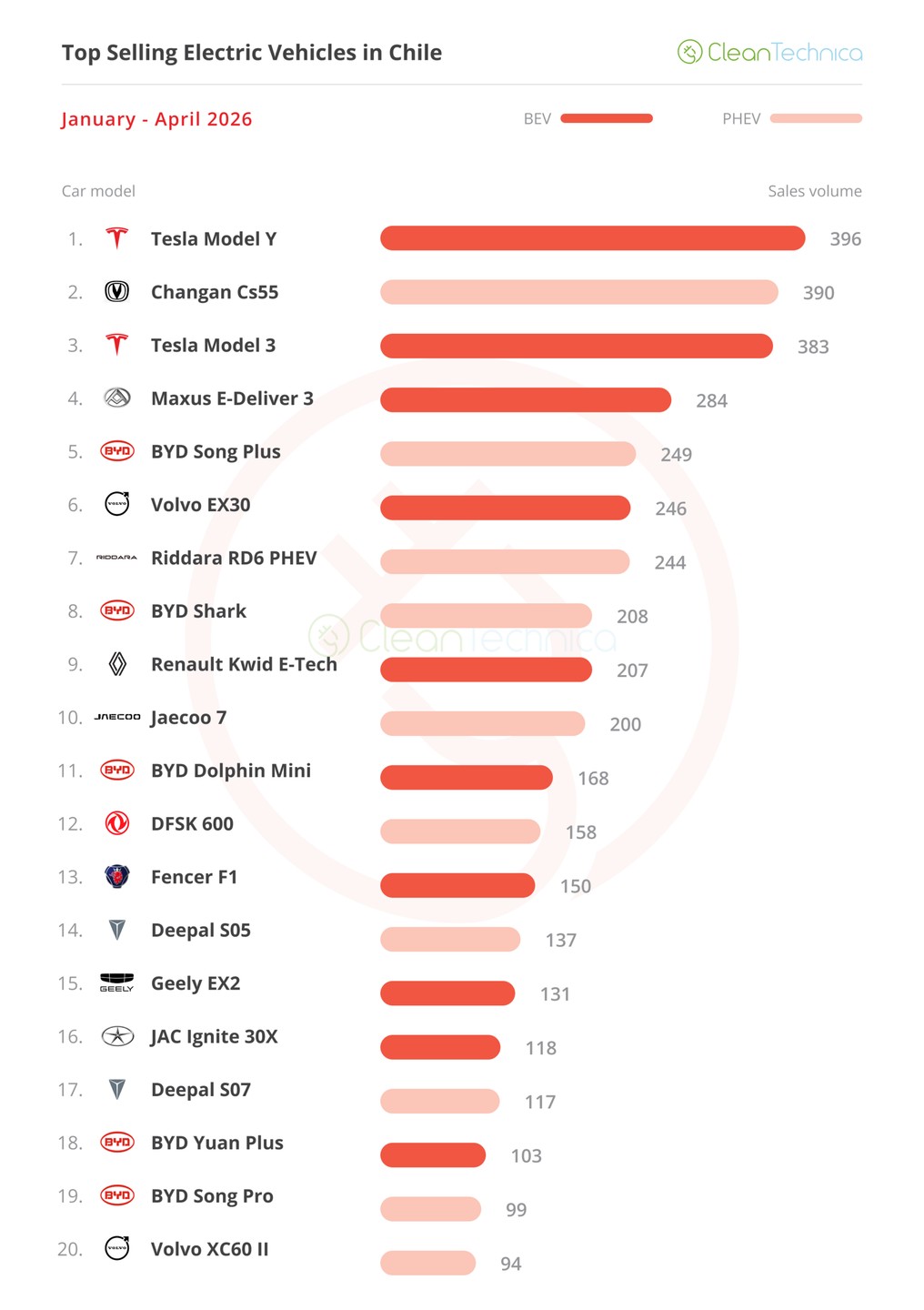Select the Tesla Model 3 sales bar
The image size is (924, 1310).
(x=577, y=346)
